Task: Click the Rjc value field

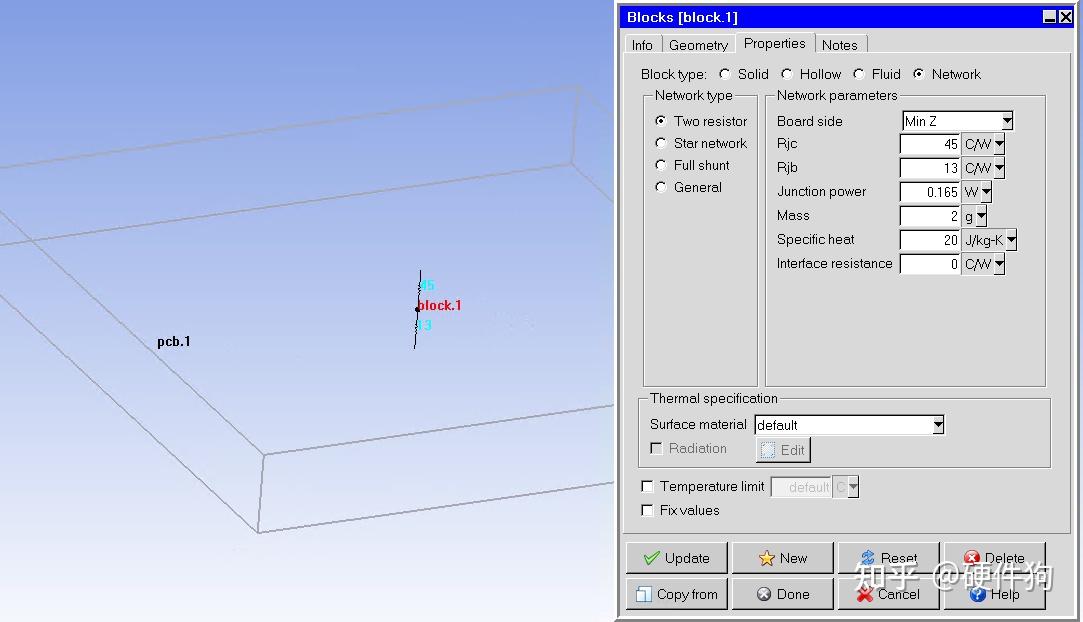Action: (x=930, y=144)
